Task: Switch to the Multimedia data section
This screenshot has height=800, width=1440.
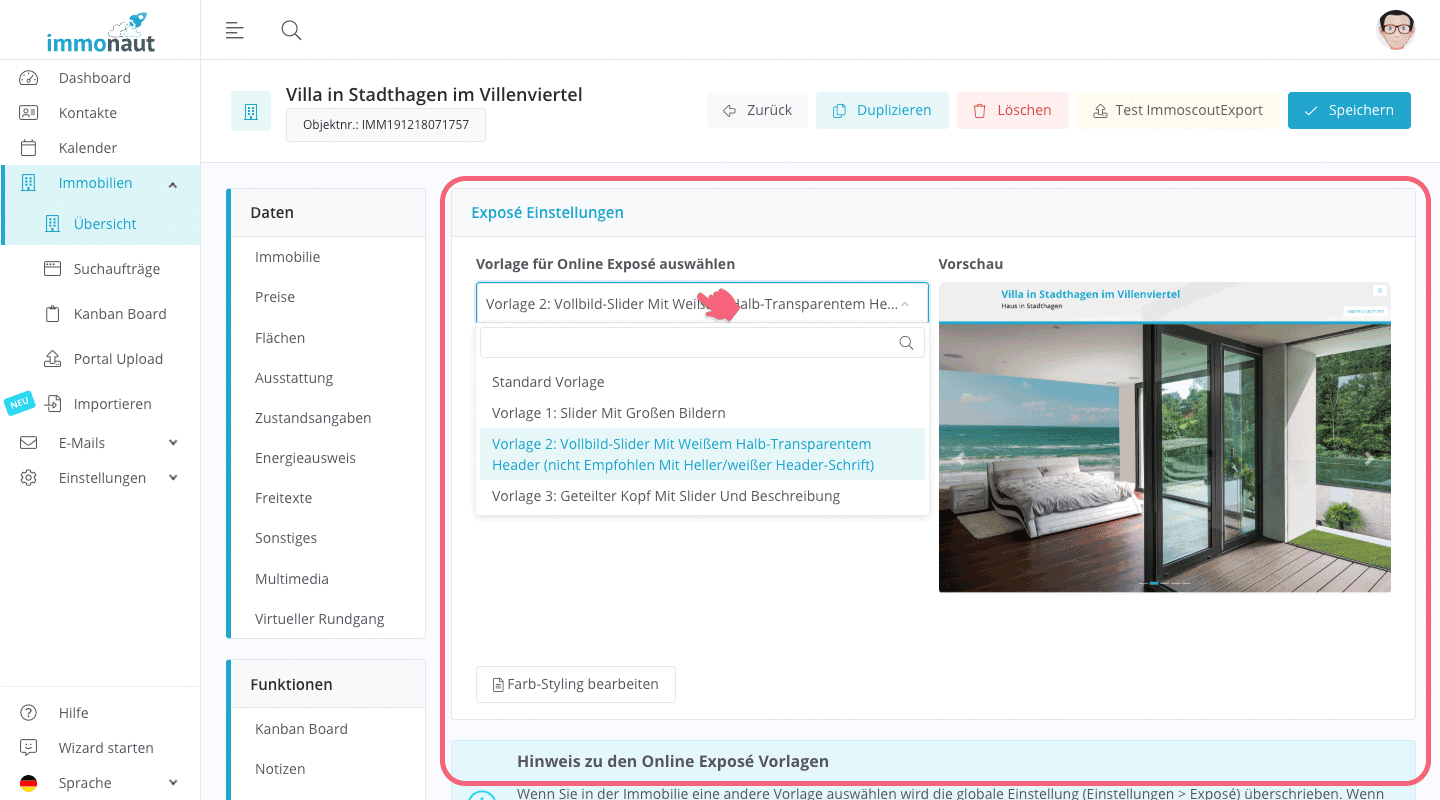Action: pos(290,578)
